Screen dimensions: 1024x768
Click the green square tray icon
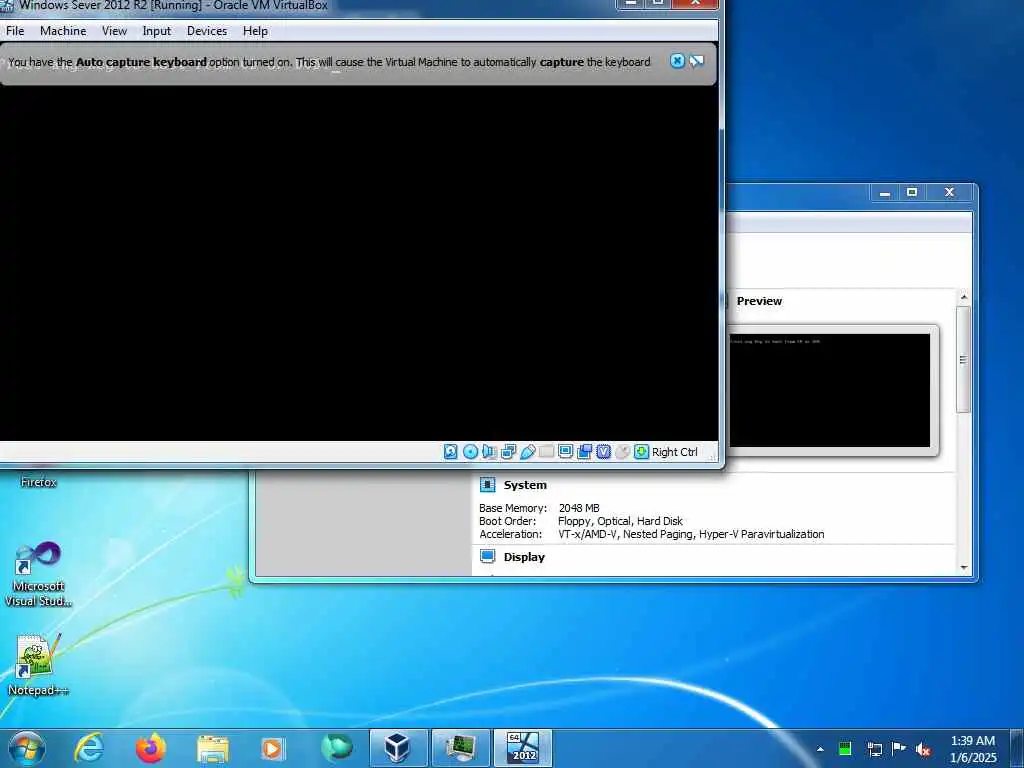tap(845, 749)
